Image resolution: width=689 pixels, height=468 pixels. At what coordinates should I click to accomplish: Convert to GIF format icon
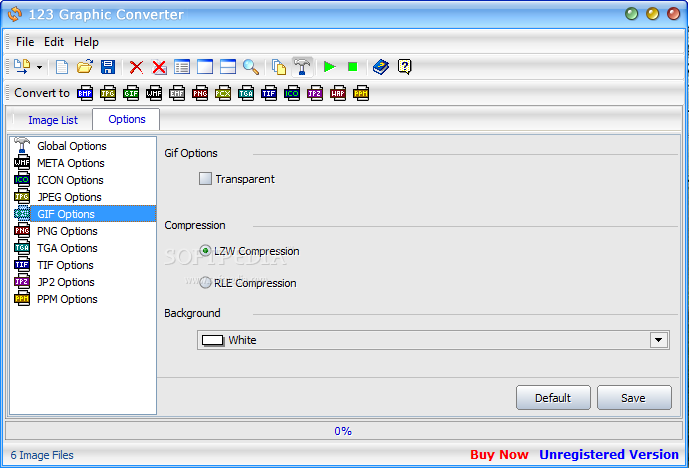[x=131, y=93]
